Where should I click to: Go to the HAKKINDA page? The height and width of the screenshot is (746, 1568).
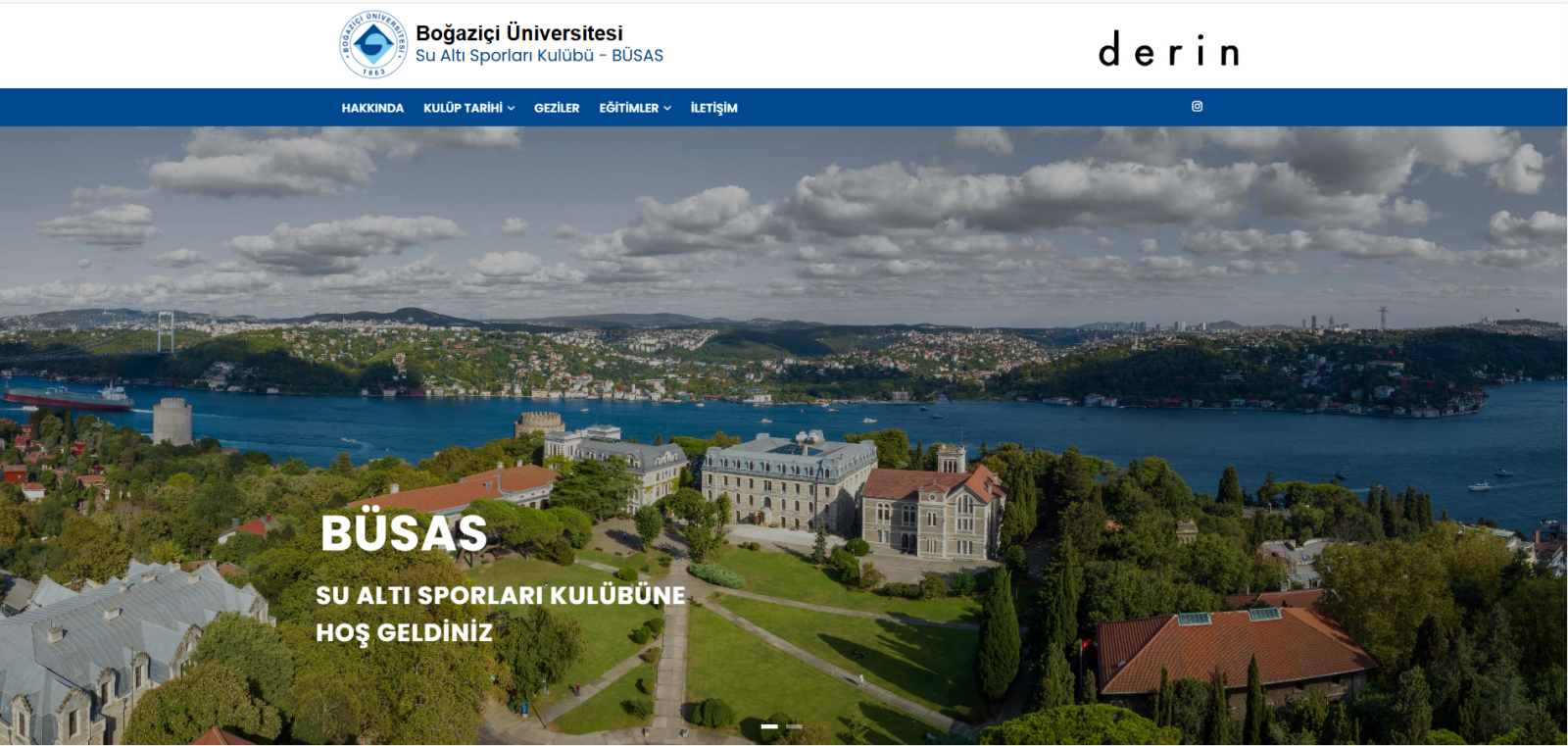click(372, 108)
